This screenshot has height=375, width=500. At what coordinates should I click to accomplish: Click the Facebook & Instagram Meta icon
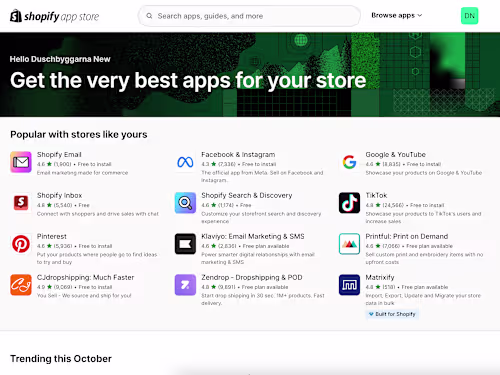coord(185,162)
